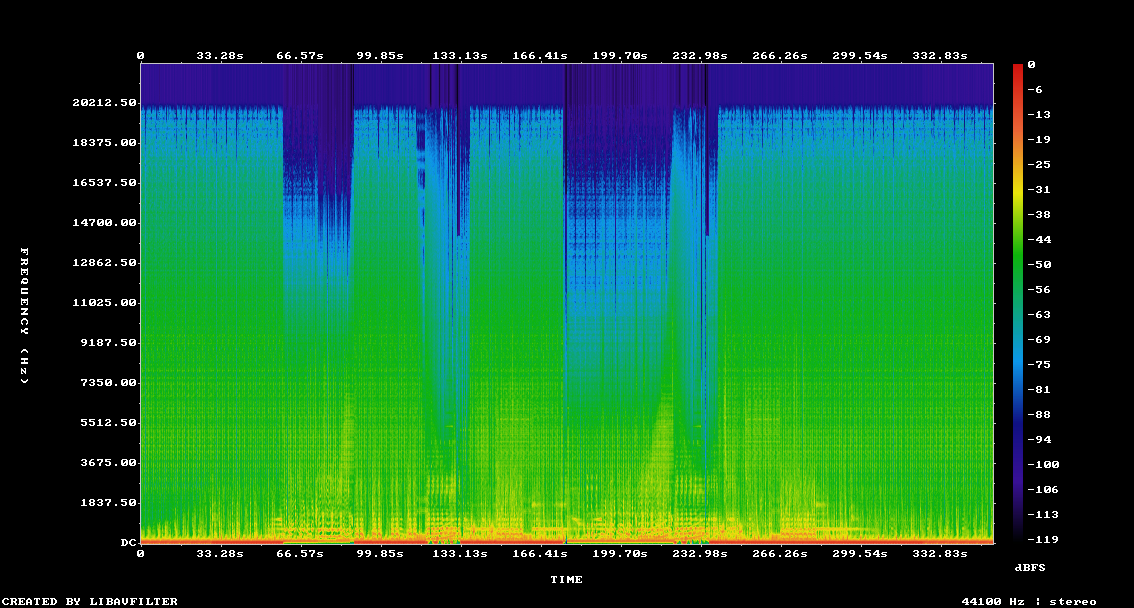Click the 66.57s marker on top time axis

300,56
